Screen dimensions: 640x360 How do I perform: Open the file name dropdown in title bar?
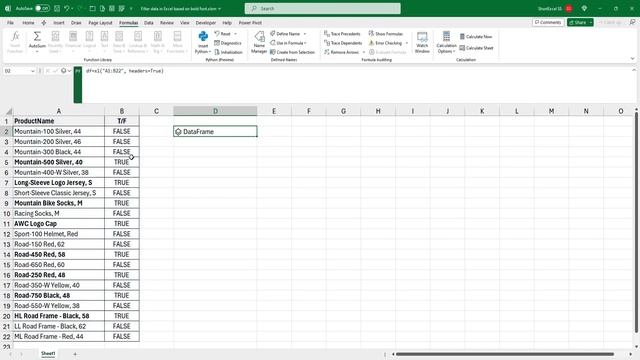click(x=181, y=9)
